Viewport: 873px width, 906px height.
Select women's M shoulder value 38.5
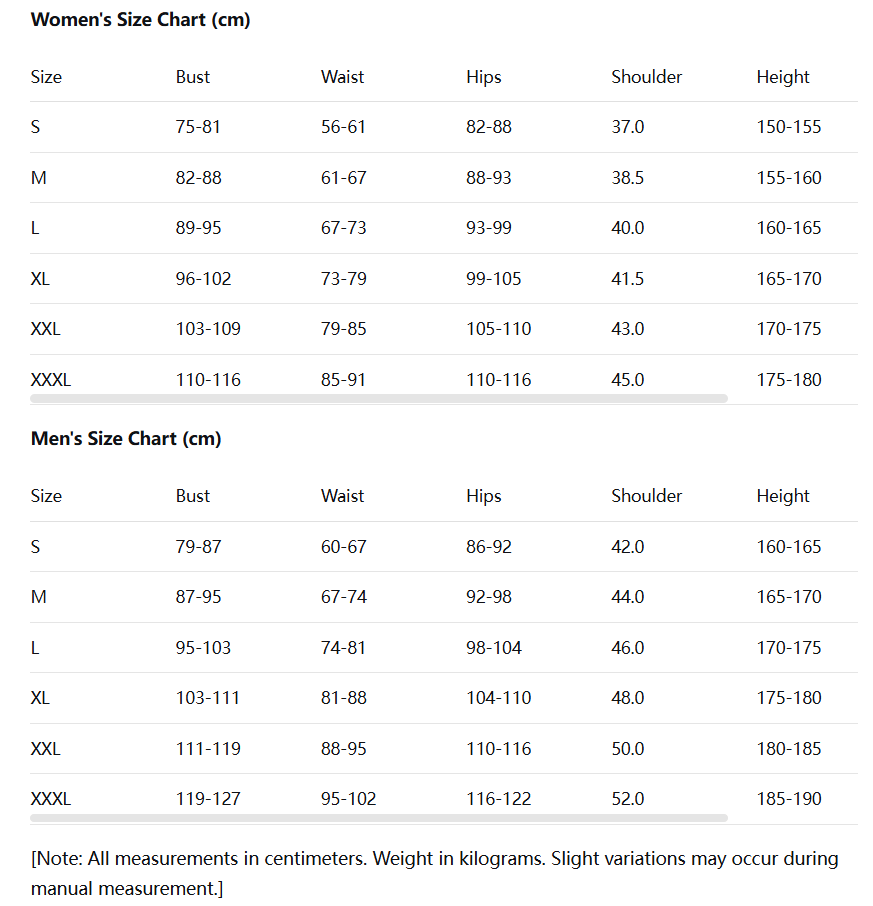627,178
